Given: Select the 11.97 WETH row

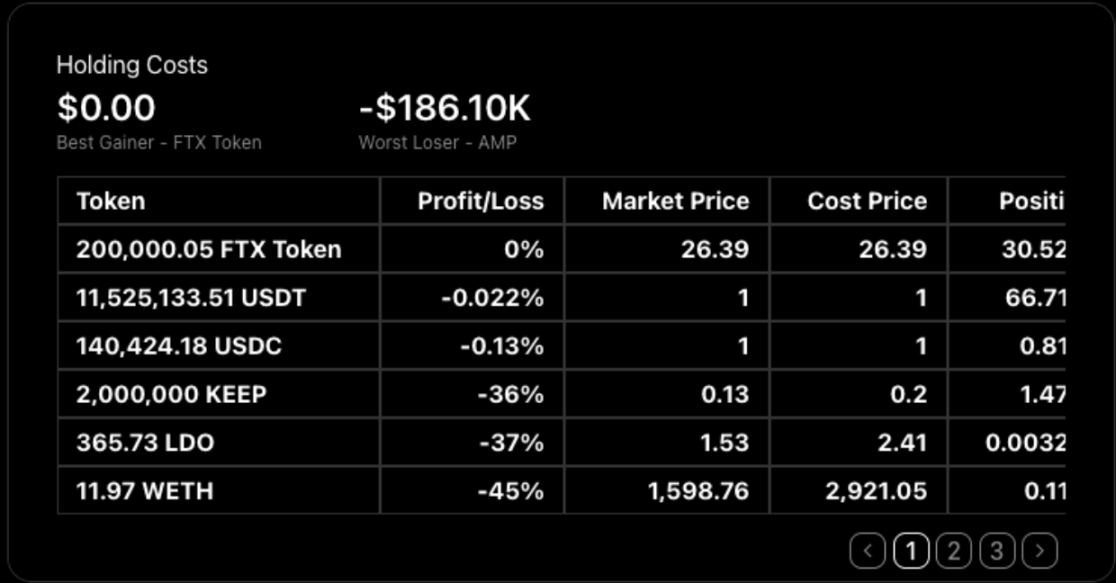Looking at the screenshot, I should 145,491.
